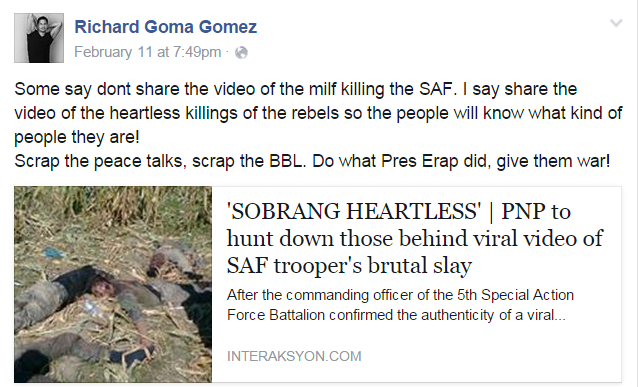
Task: Click 'After the commanding officer' description line
Action: click(400, 295)
